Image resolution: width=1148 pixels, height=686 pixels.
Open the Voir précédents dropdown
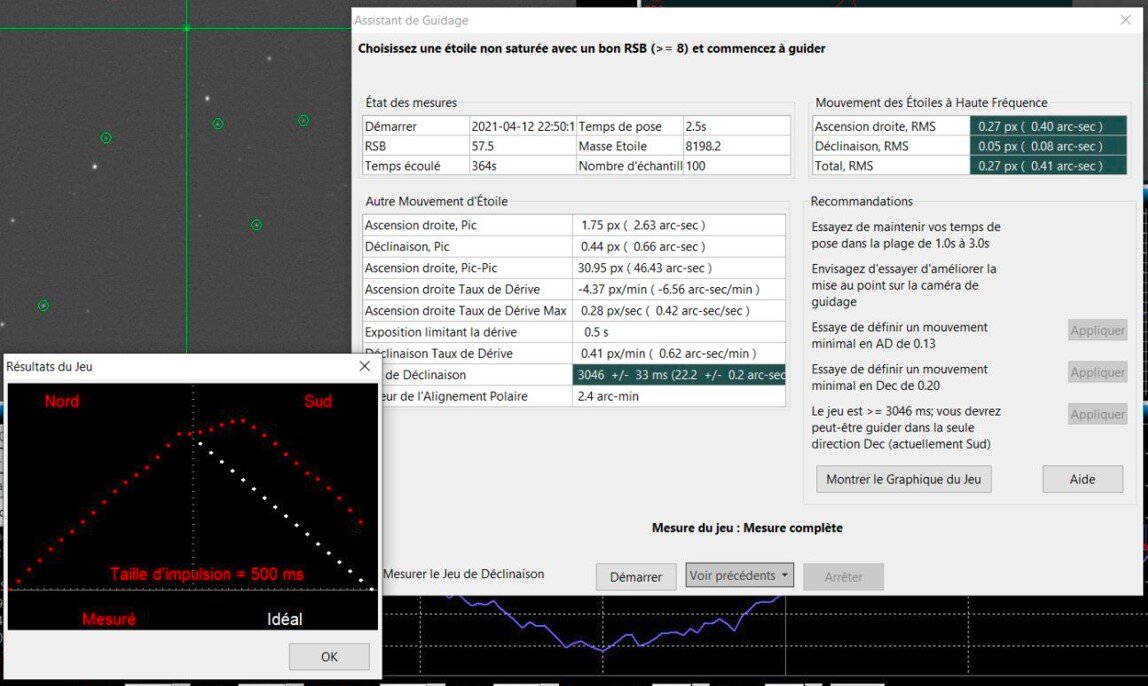739,575
